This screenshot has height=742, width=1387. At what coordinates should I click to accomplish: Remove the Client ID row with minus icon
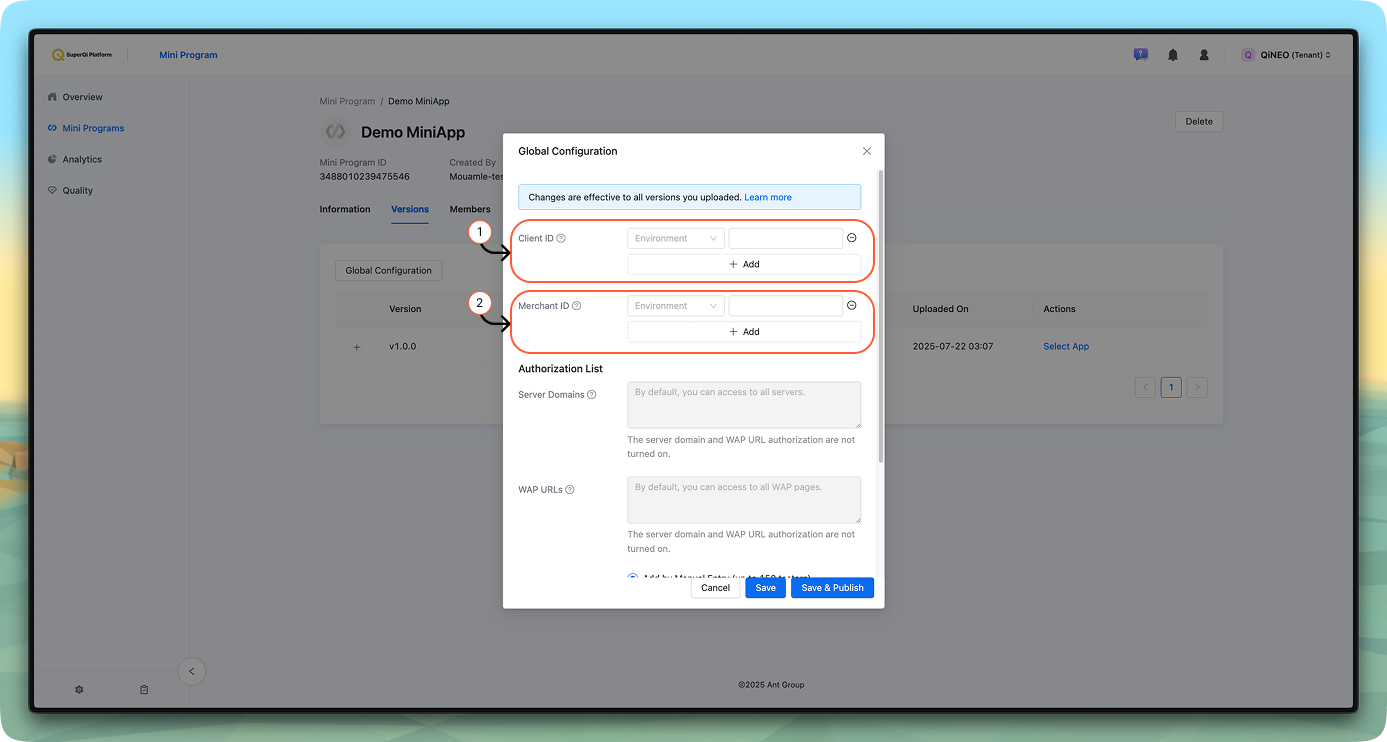[852, 238]
